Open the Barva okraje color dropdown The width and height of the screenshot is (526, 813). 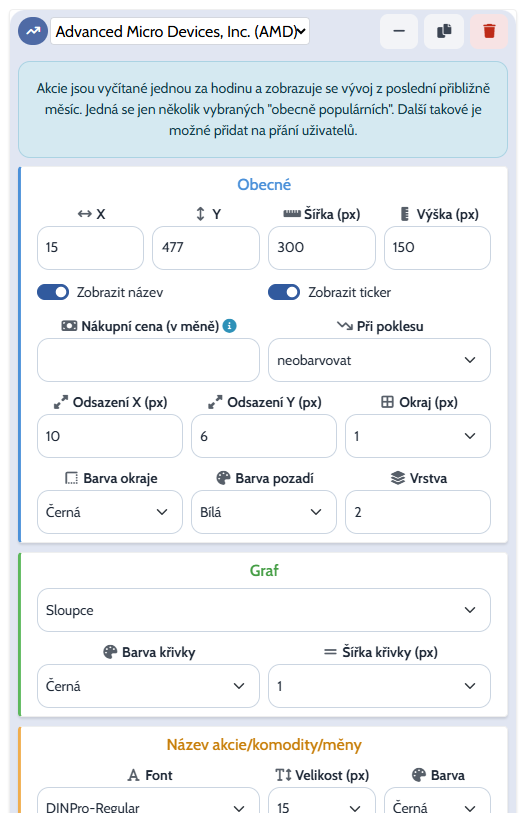click(110, 512)
